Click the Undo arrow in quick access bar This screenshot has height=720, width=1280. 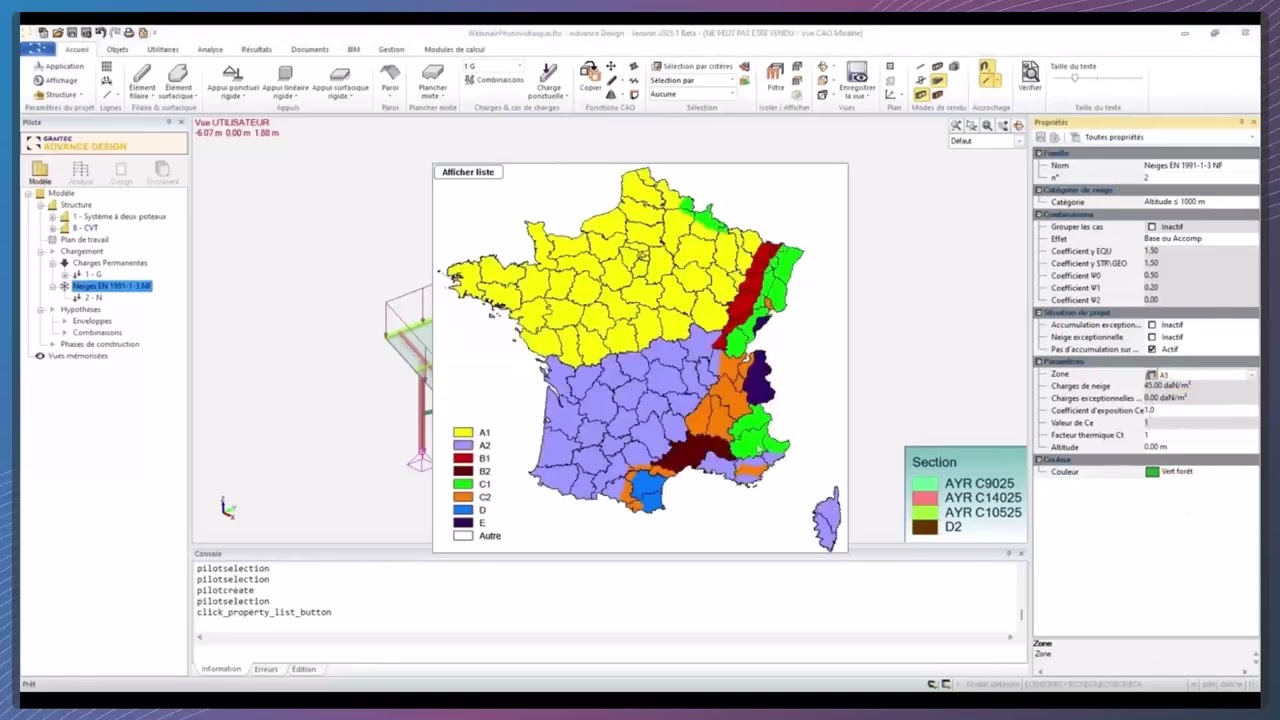[x=101, y=33]
